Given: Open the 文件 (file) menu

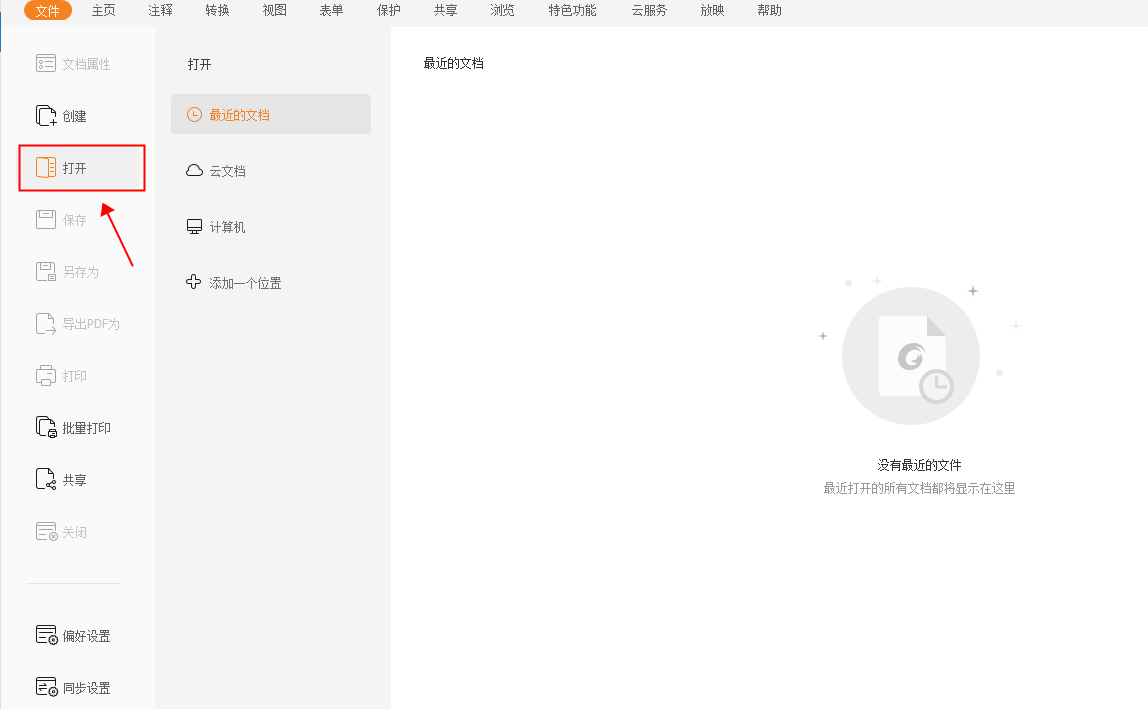Looking at the screenshot, I should coord(47,11).
